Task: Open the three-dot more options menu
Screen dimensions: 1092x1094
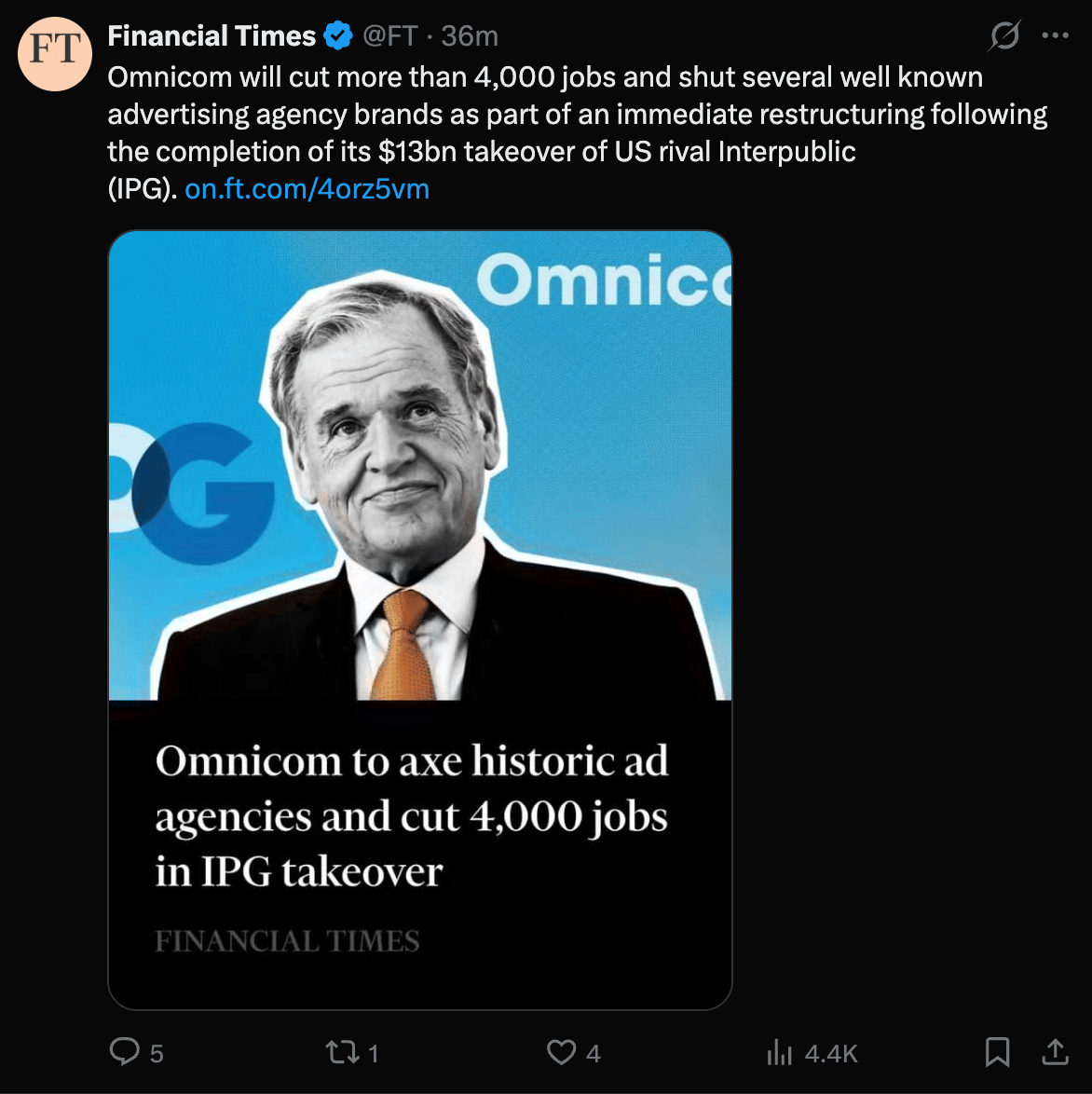Action: pyautogui.click(x=1055, y=36)
